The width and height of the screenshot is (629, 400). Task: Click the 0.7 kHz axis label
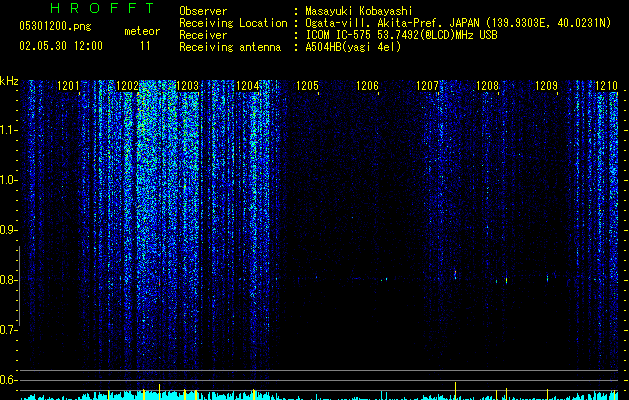pyautogui.click(x=8, y=330)
